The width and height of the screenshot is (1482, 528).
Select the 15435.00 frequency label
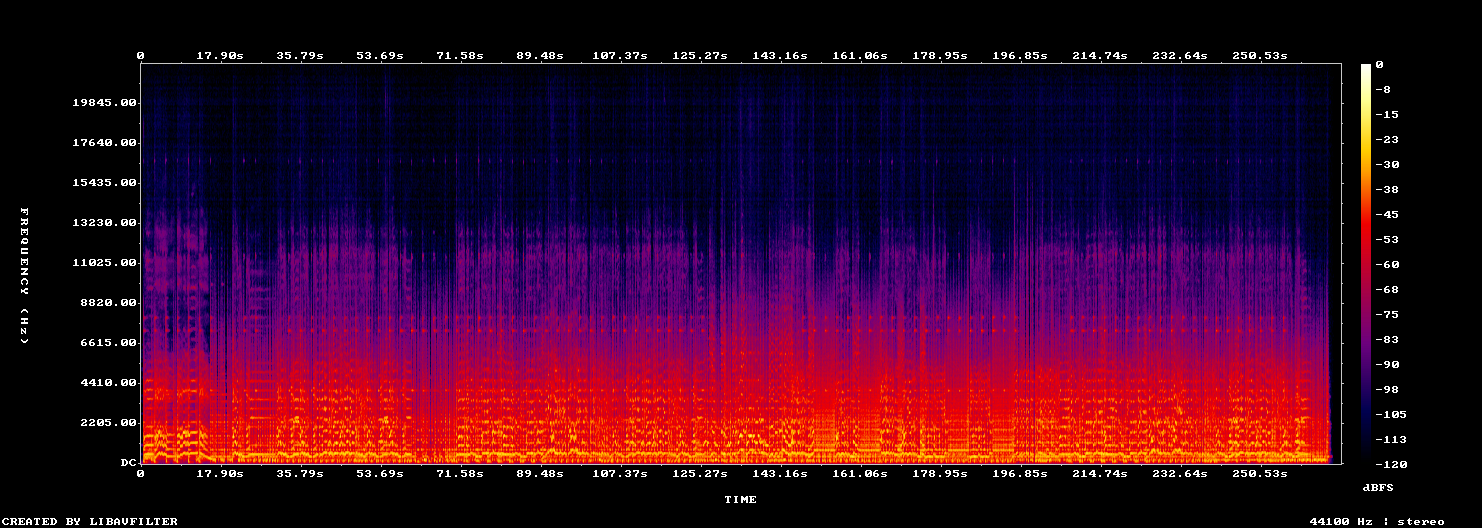(x=104, y=183)
